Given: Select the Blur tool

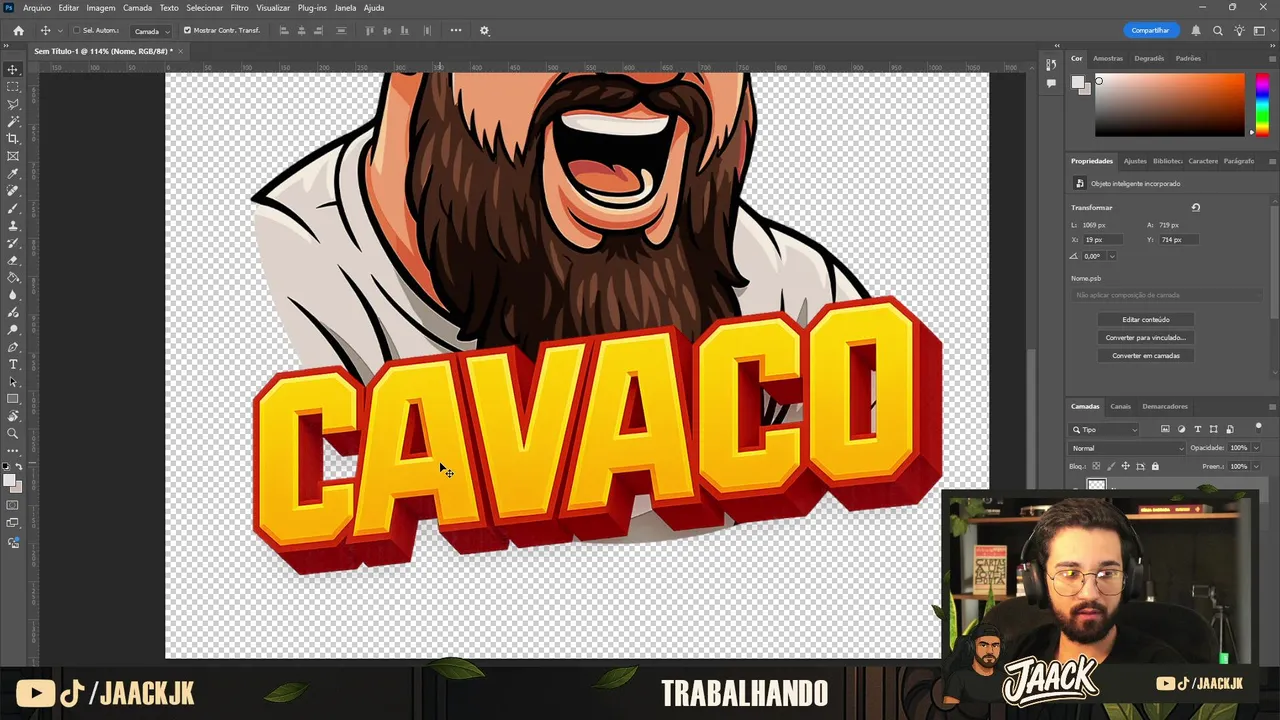Looking at the screenshot, I should point(13,295).
